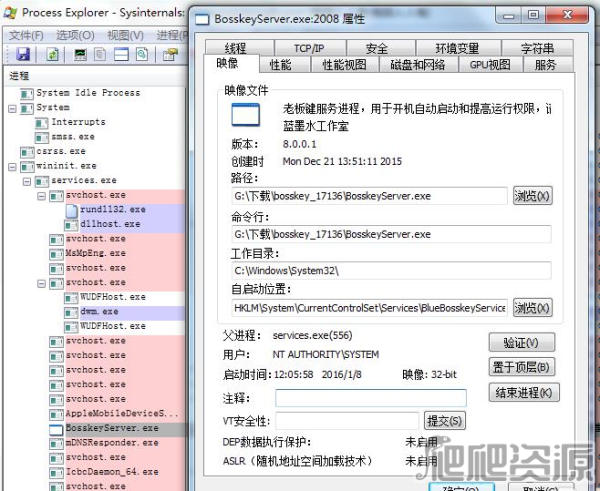Switch to the 安全 tab
The height and width of the screenshot is (491, 600).
[381, 48]
